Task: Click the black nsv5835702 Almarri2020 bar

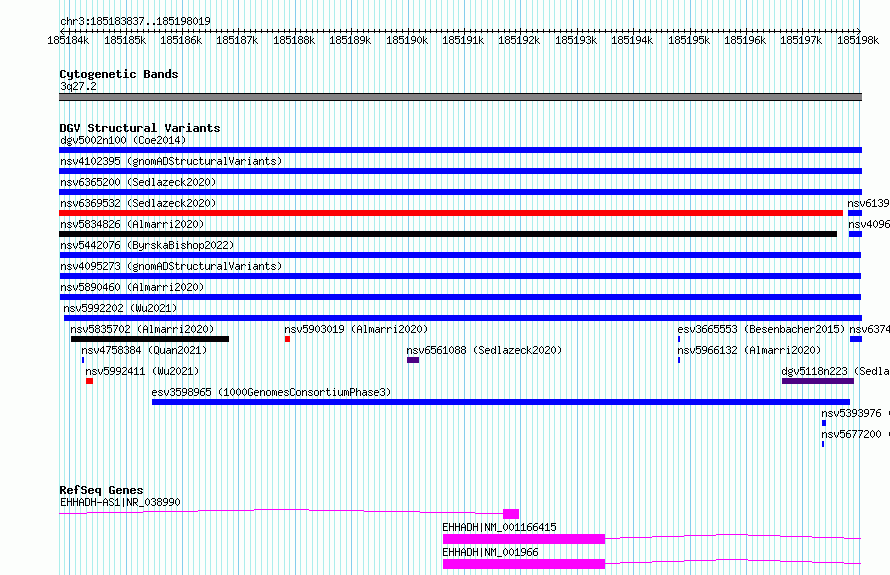Action: [150, 339]
